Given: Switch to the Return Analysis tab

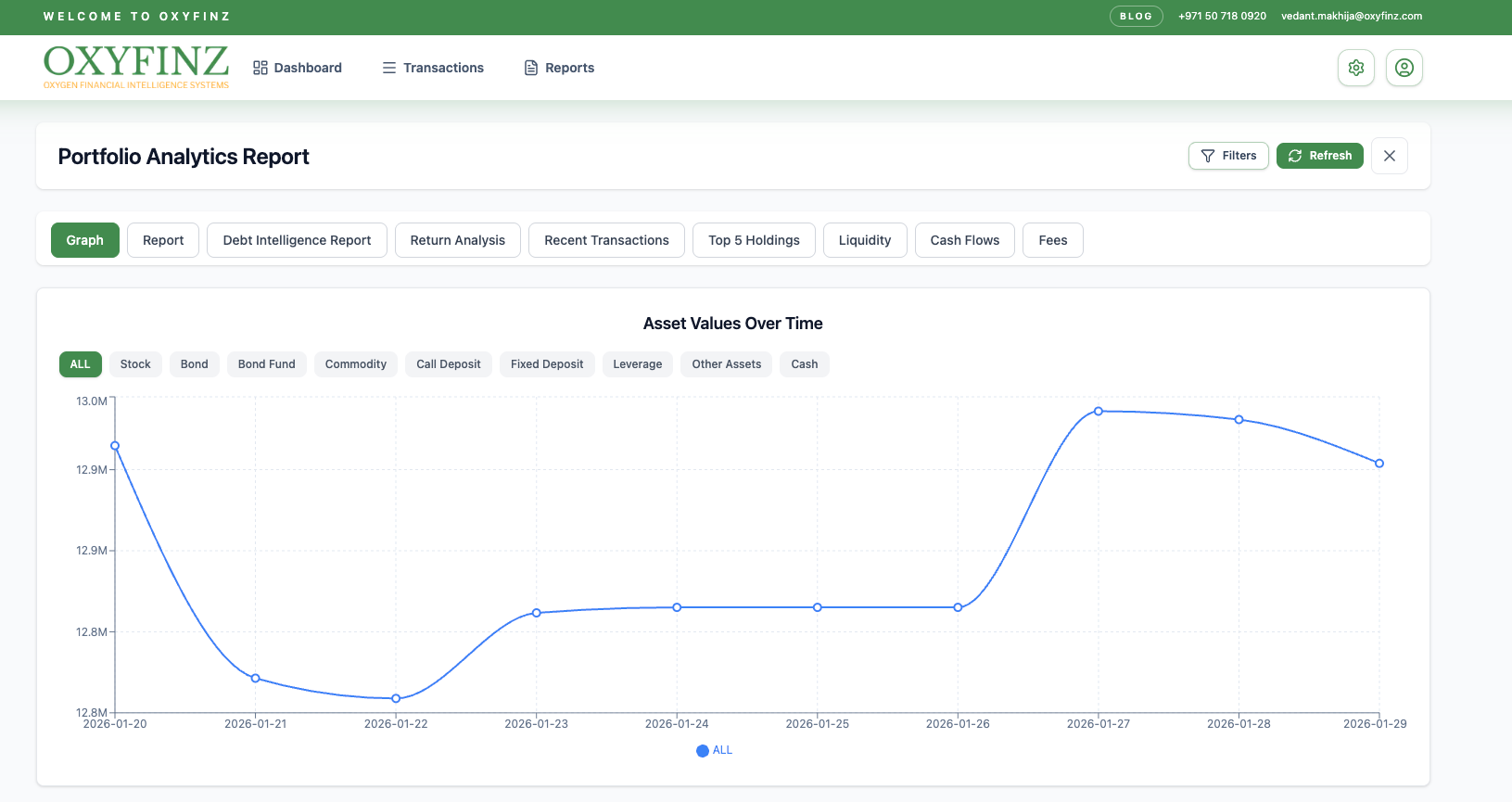Looking at the screenshot, I should coord(458,240).
